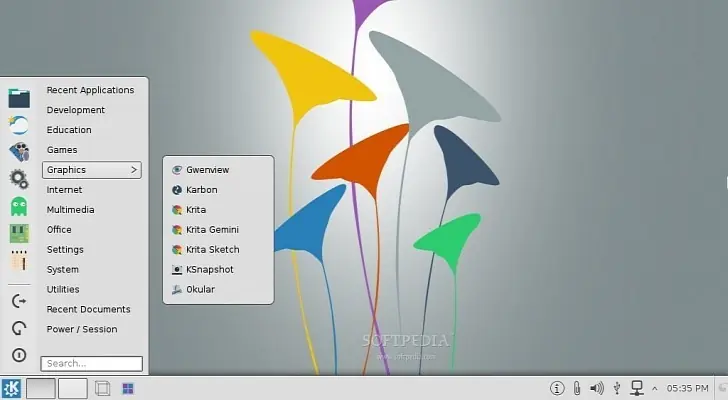The height and width of the screenshot is (400, 728).
Task: Switch to the first virtual desktop in pager
Action: [x=41, y=388]
